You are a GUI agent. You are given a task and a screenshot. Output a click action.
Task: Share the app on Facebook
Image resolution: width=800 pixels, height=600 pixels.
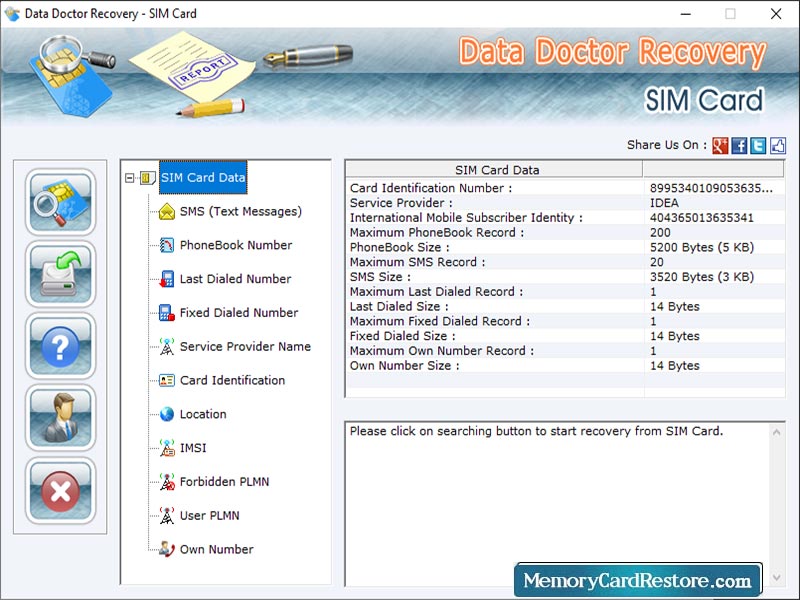tap(738, 145)
